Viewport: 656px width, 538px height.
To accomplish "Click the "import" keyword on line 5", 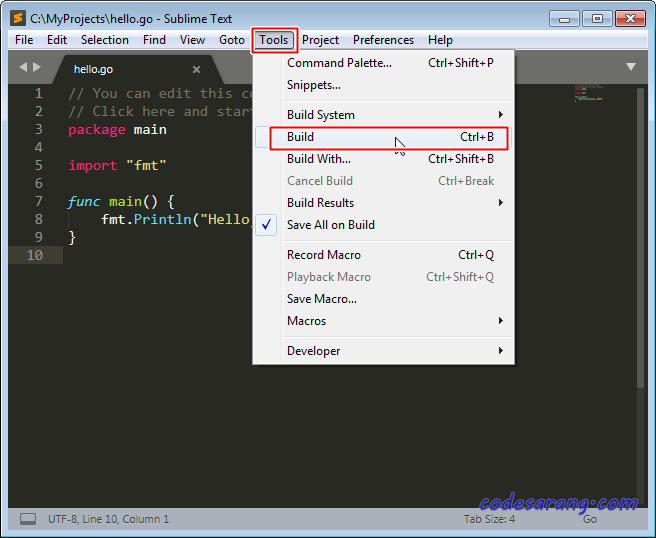I will (92, 166).
